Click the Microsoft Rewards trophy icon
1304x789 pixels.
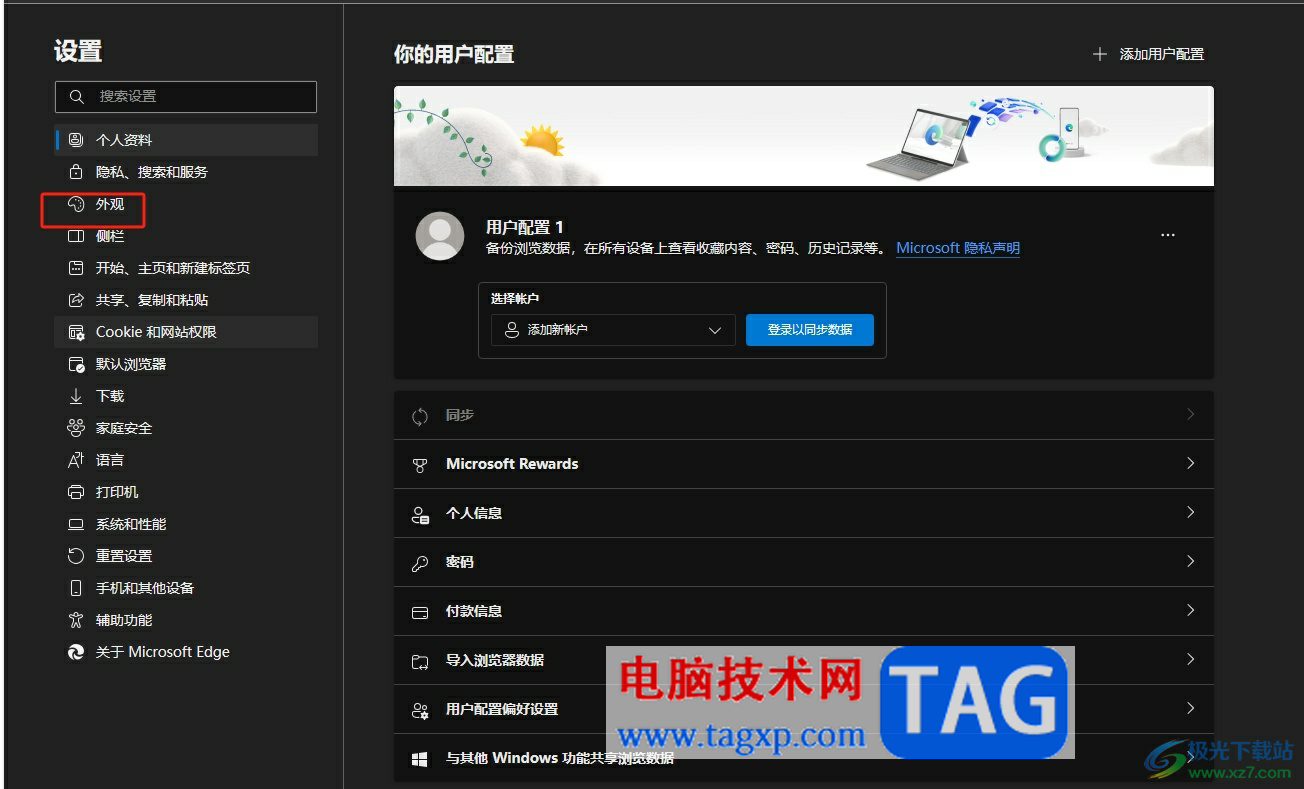420,465
